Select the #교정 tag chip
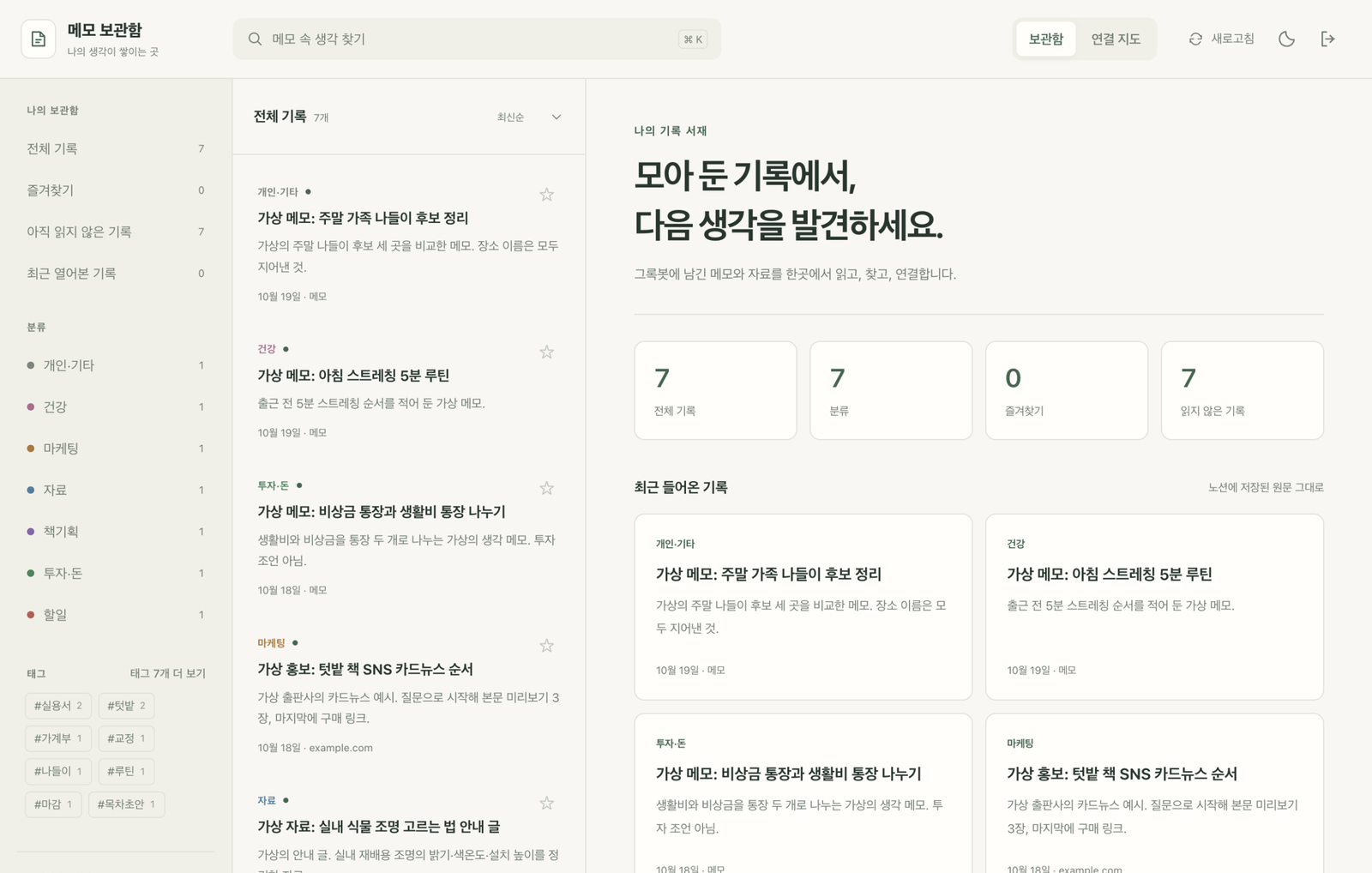 point(126,738)
